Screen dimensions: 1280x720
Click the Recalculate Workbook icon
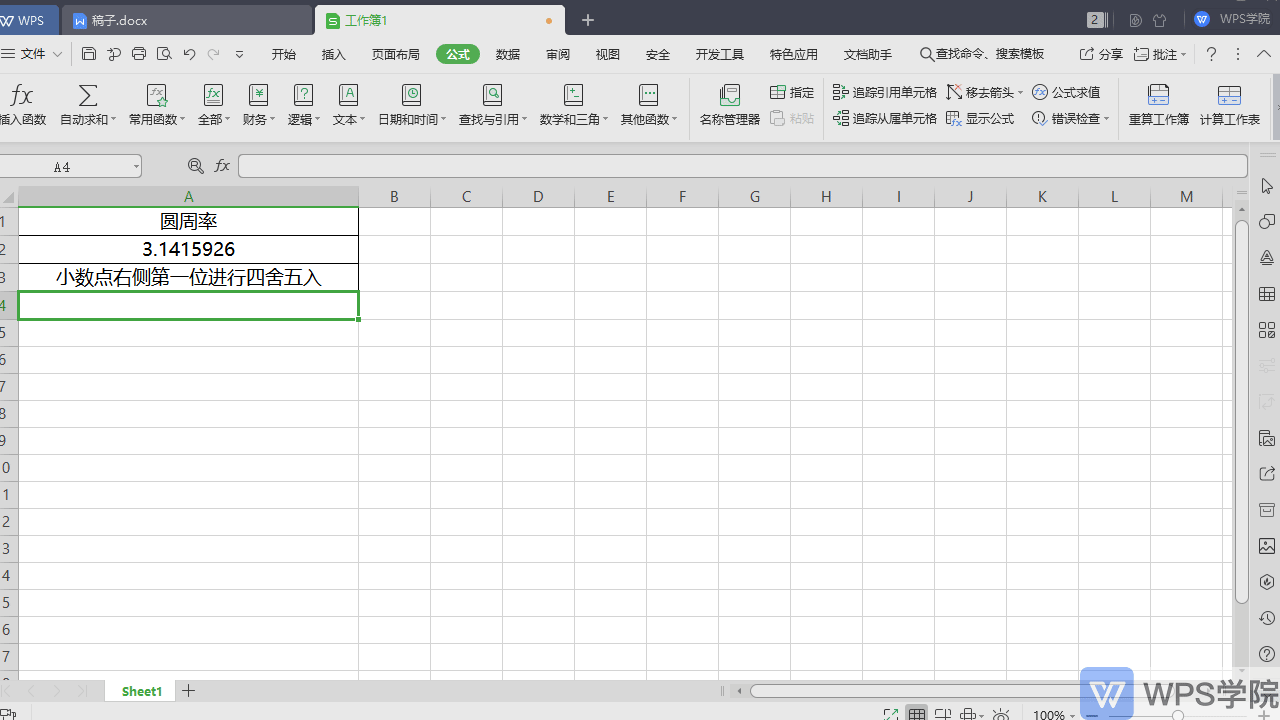1158,96
